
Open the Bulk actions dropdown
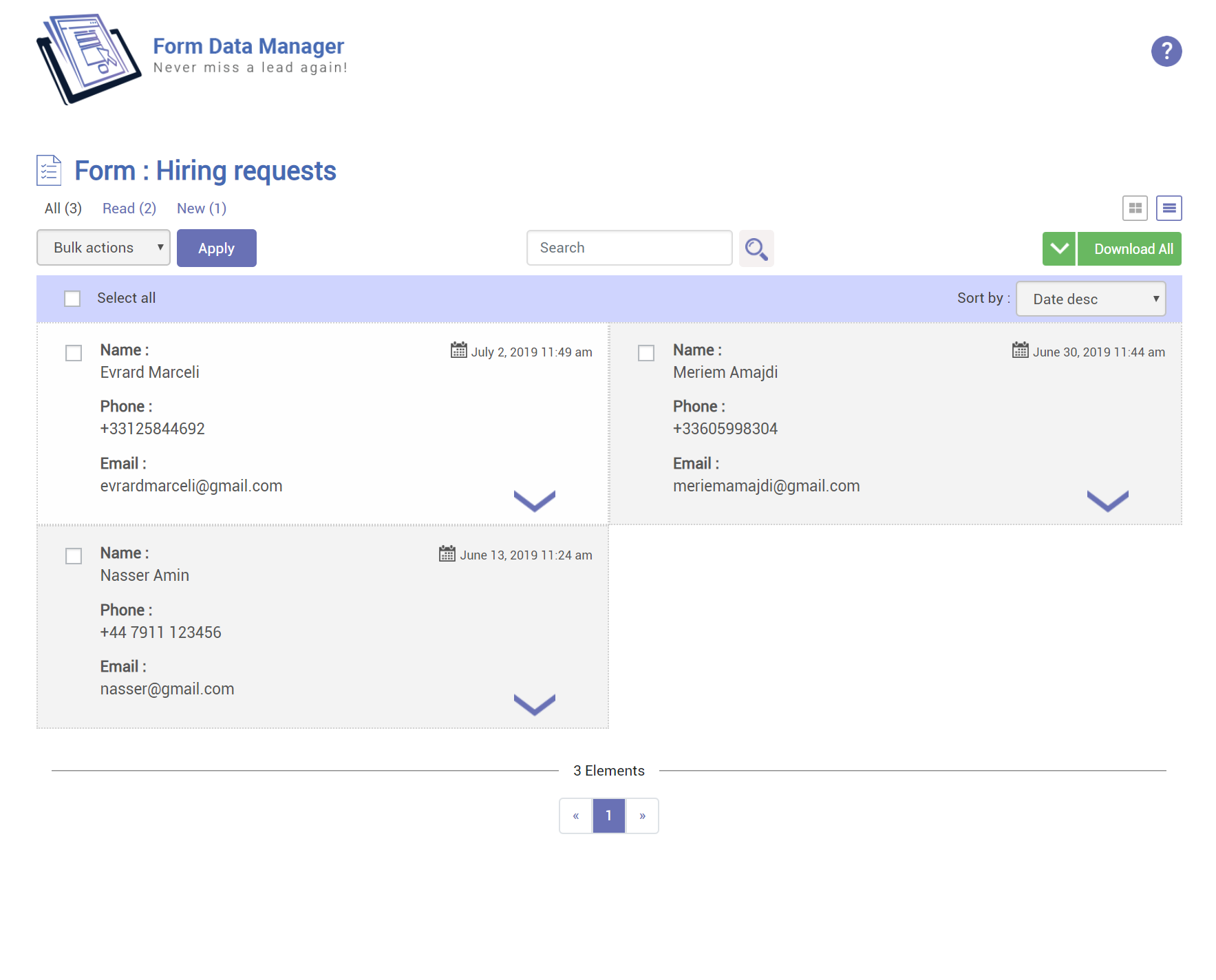pos(103,248)
